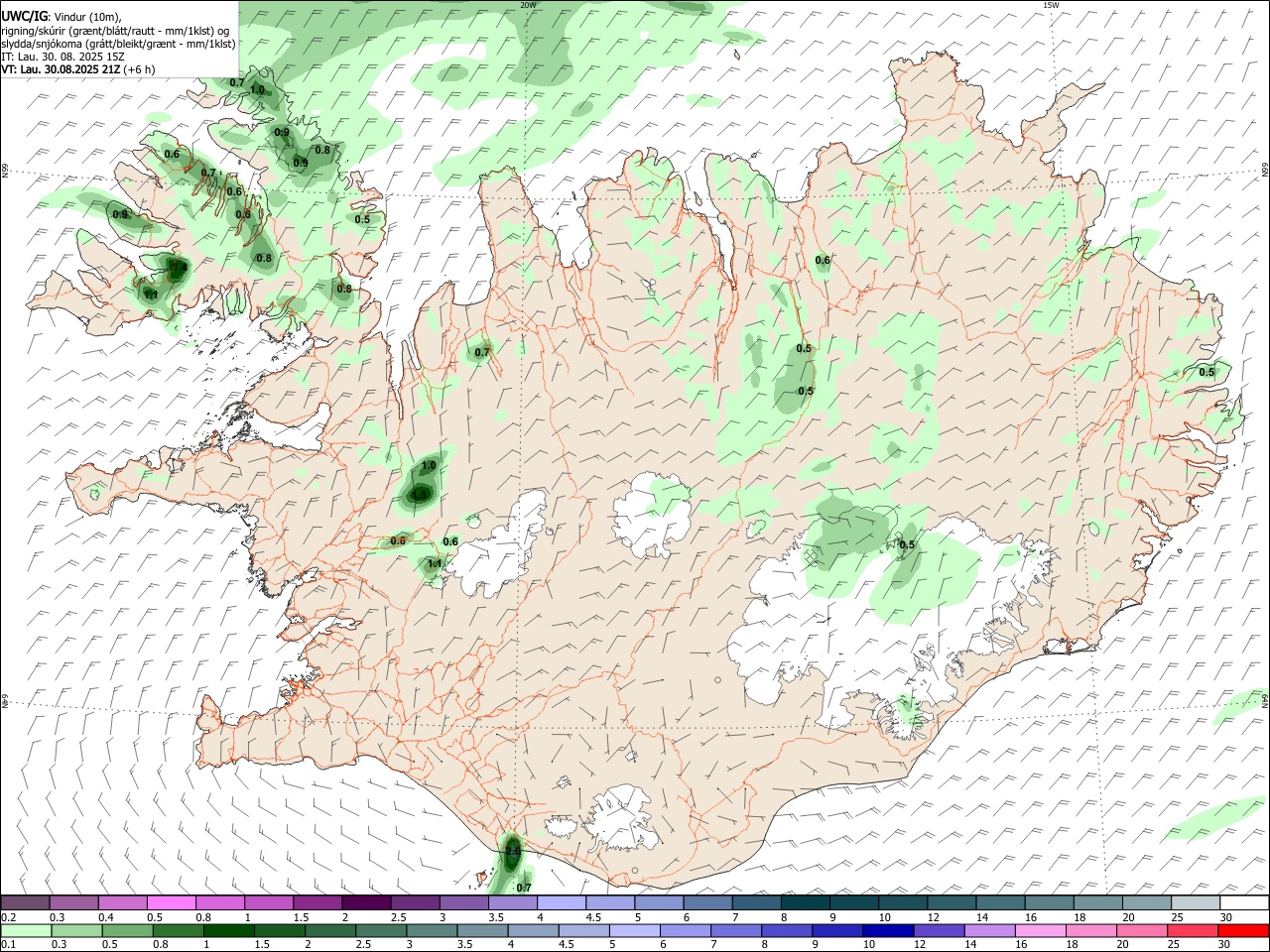Click the 1.3 precipitation value label
The height and width of the screenshot is (952, 1270).
point(421,493)
